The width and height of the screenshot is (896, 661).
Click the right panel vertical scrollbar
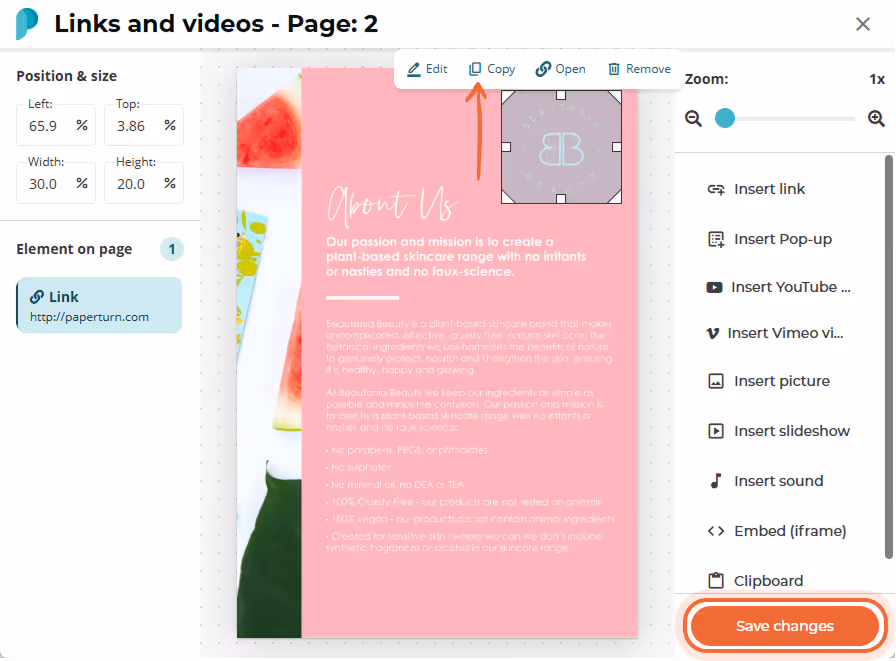coord(889,356)
